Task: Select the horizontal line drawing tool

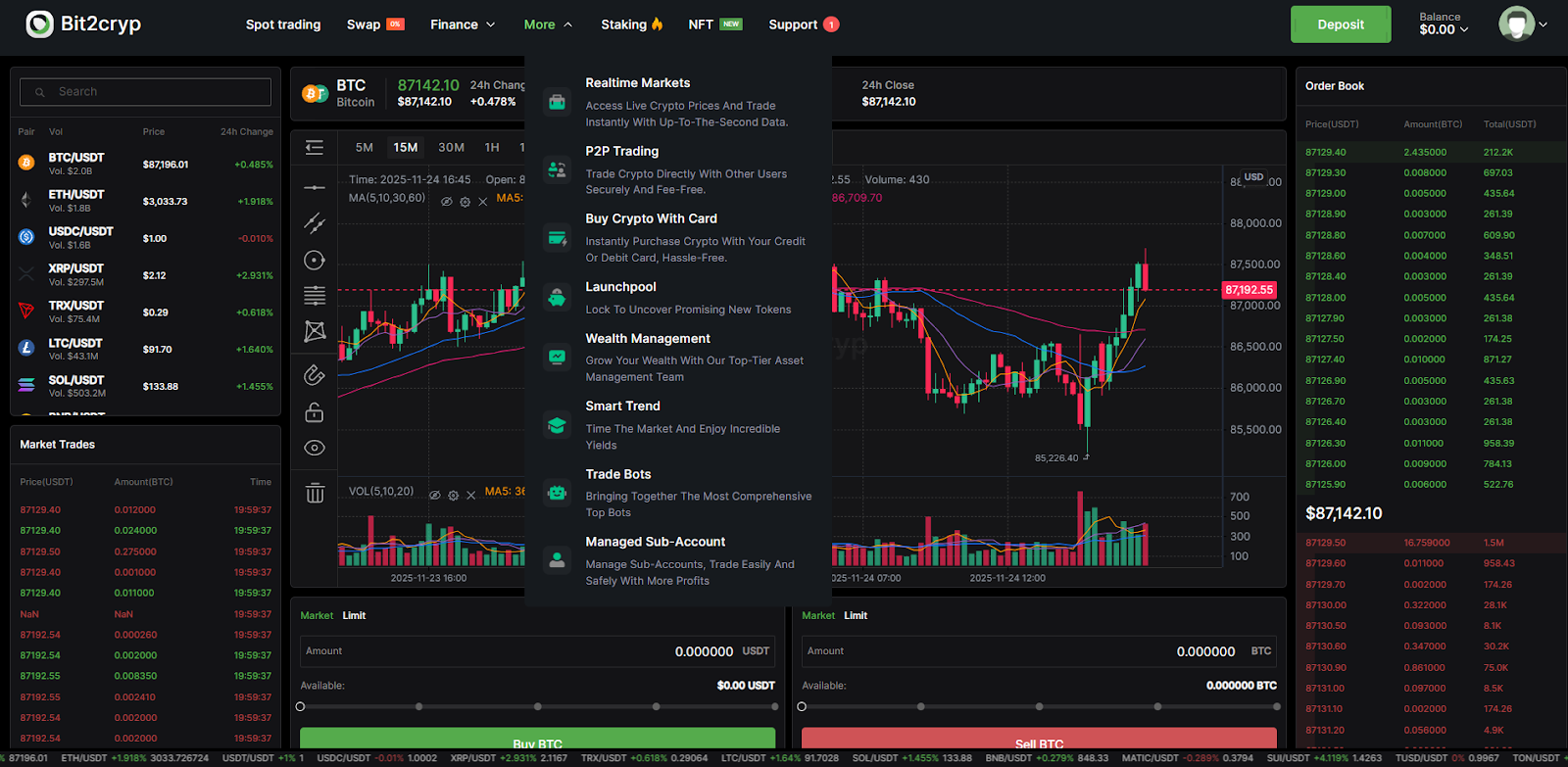Action: 315,187
